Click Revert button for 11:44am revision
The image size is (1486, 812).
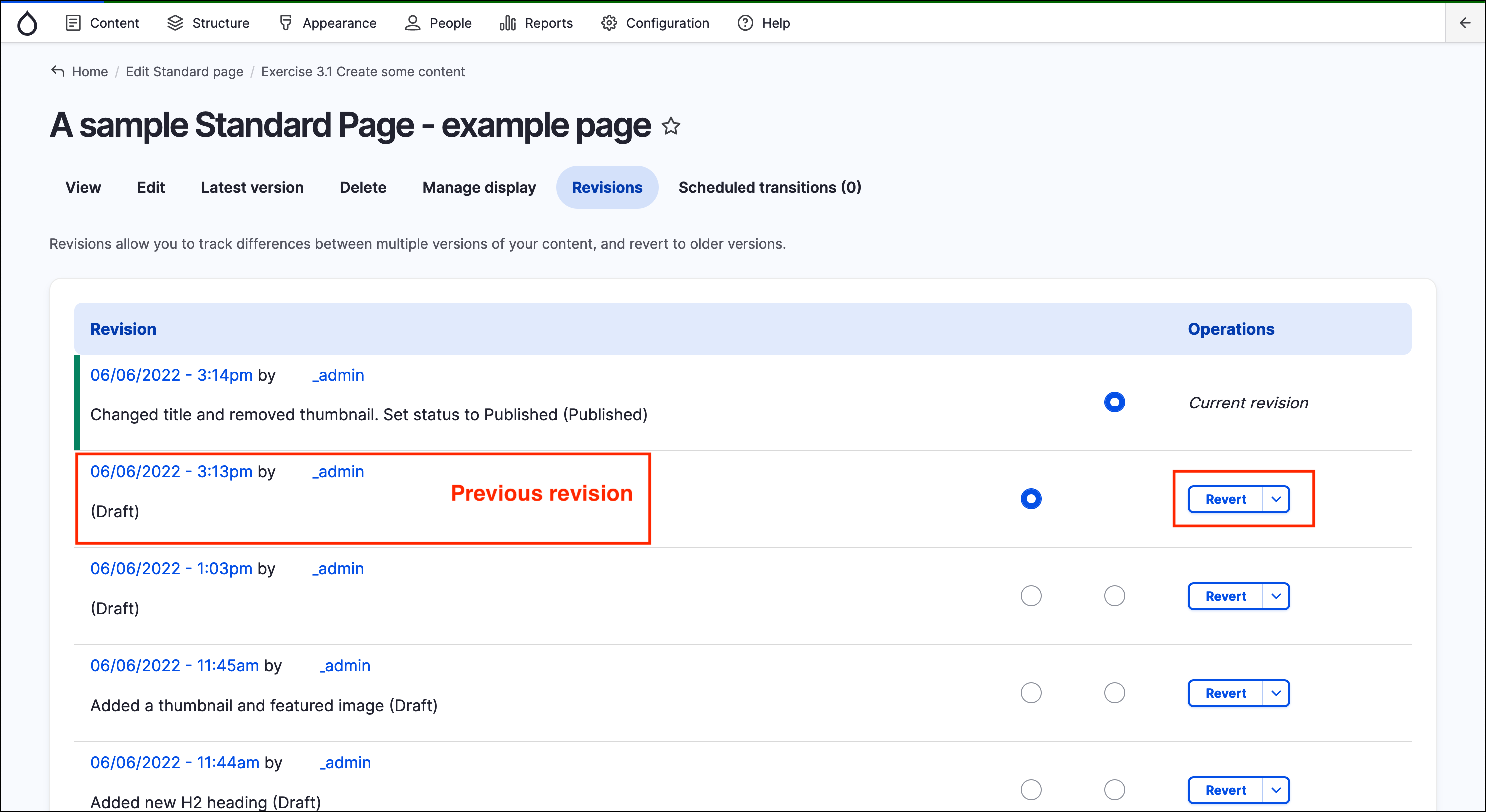point(1225,790)
